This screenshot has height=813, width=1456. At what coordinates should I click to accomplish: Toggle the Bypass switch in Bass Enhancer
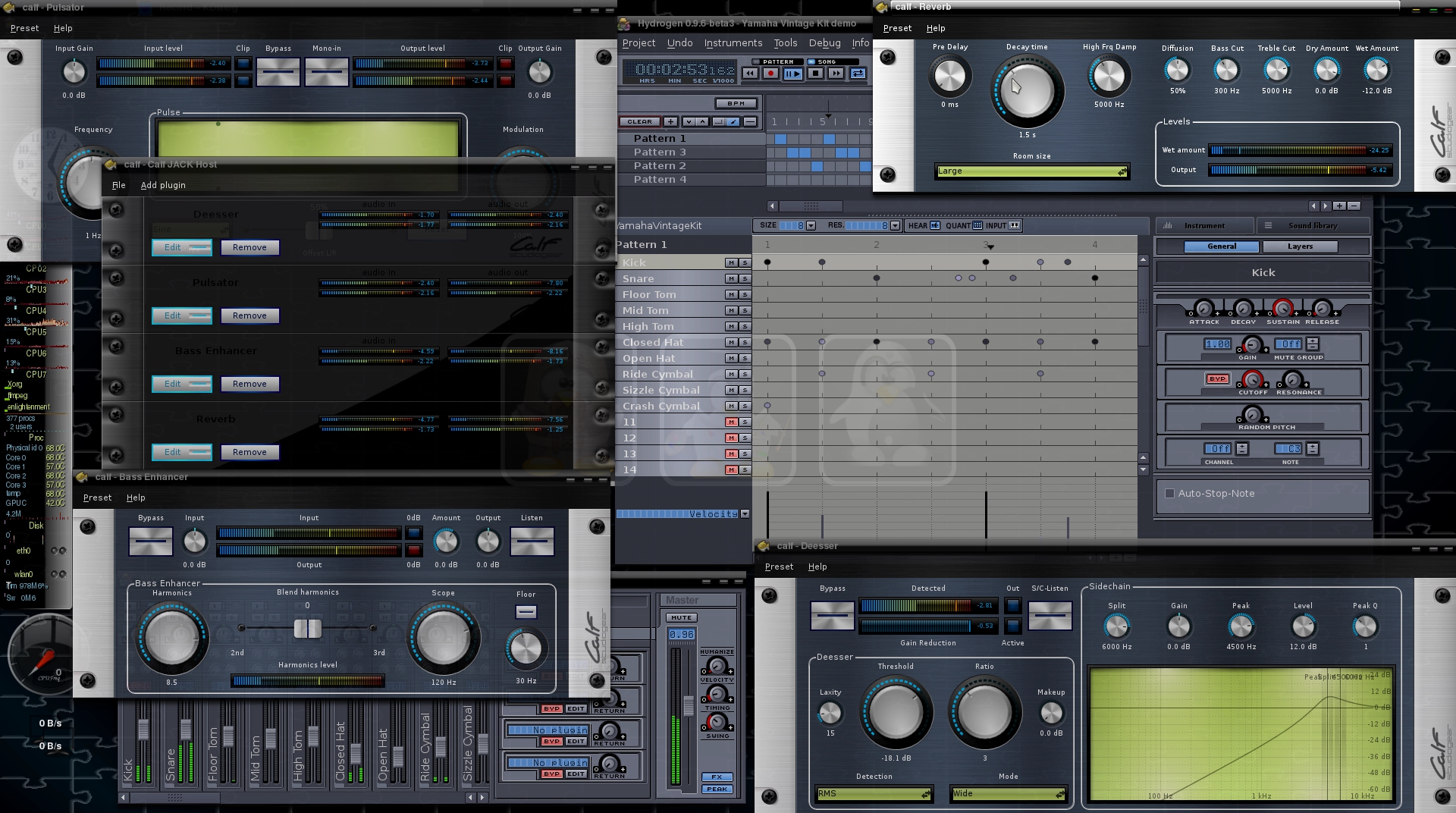(151, 541)
